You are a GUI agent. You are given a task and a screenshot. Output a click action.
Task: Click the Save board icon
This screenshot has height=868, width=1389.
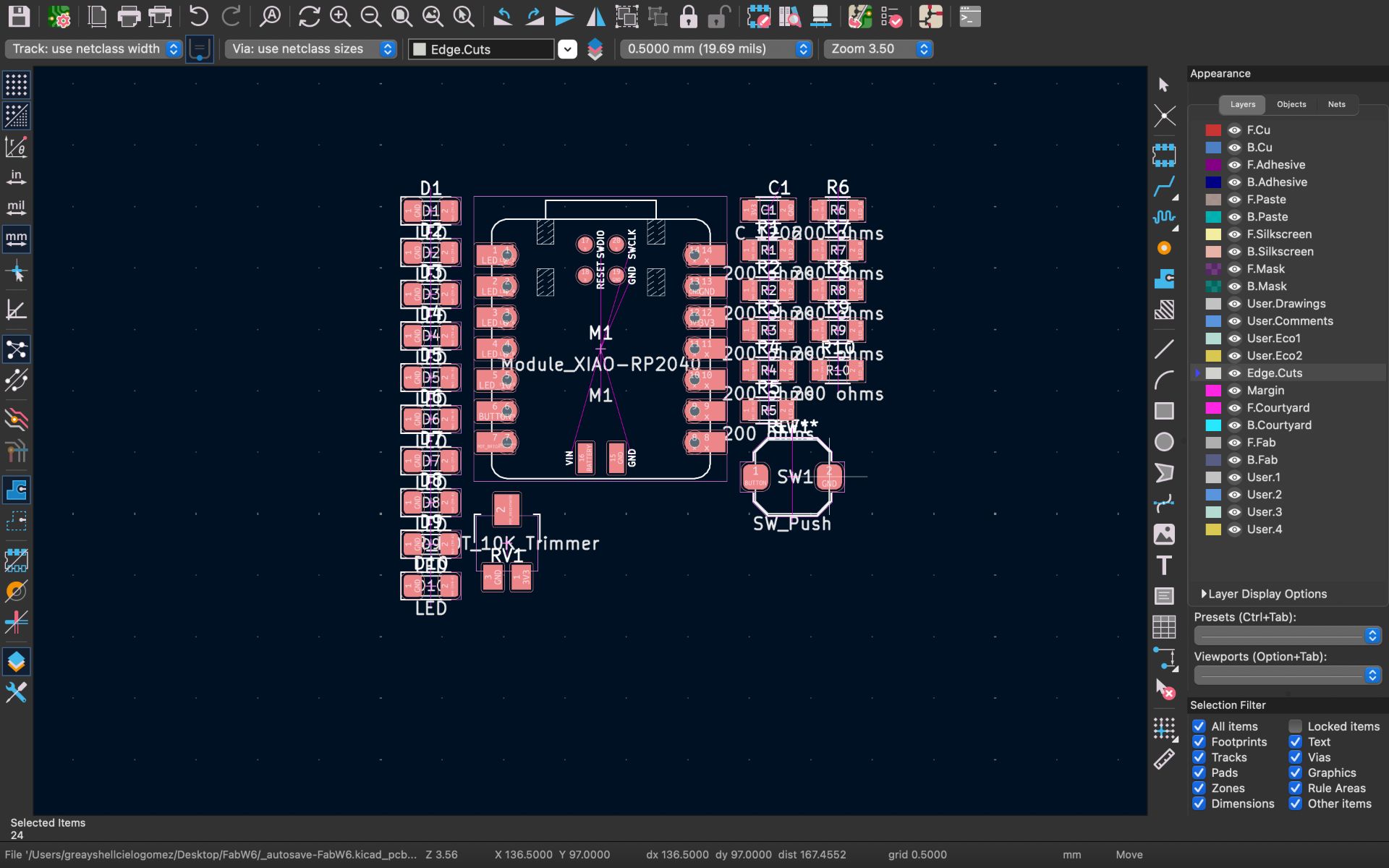[x=19, y=16]
